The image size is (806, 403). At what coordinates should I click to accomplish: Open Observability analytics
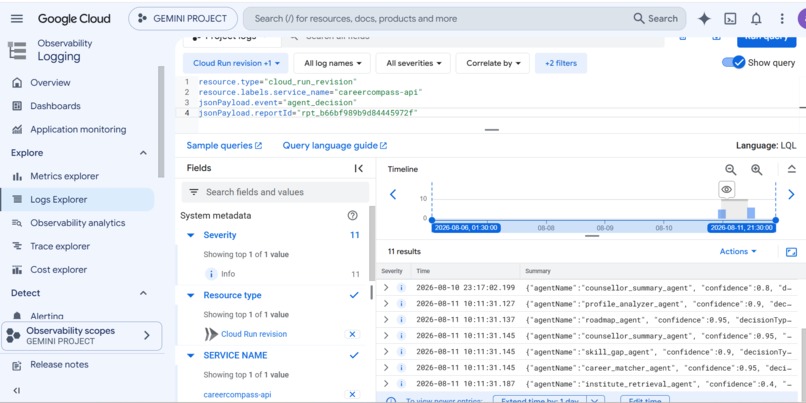pyautogui.click(x=78, y=223)
